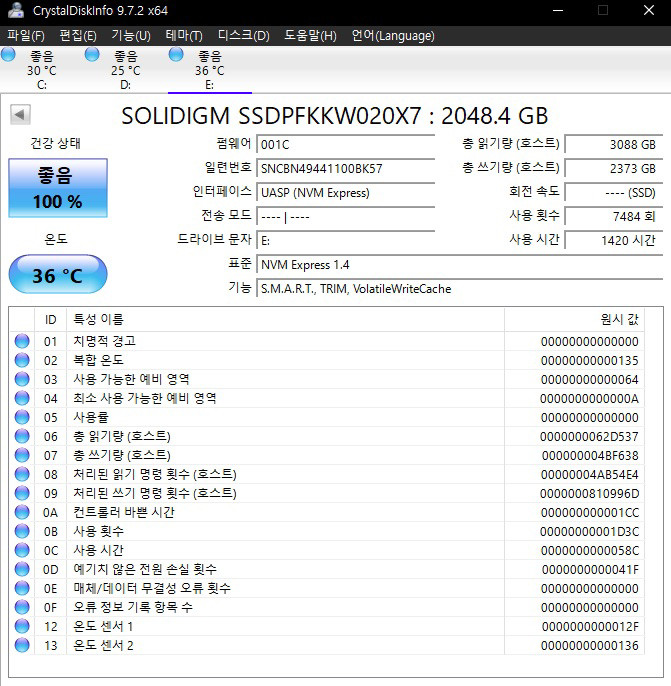671x686 pixels.
Task: Click status orb of 0D 예기치 않은 전원 손실 횟수
Action: pyautogui.click(x=22, y=569)
